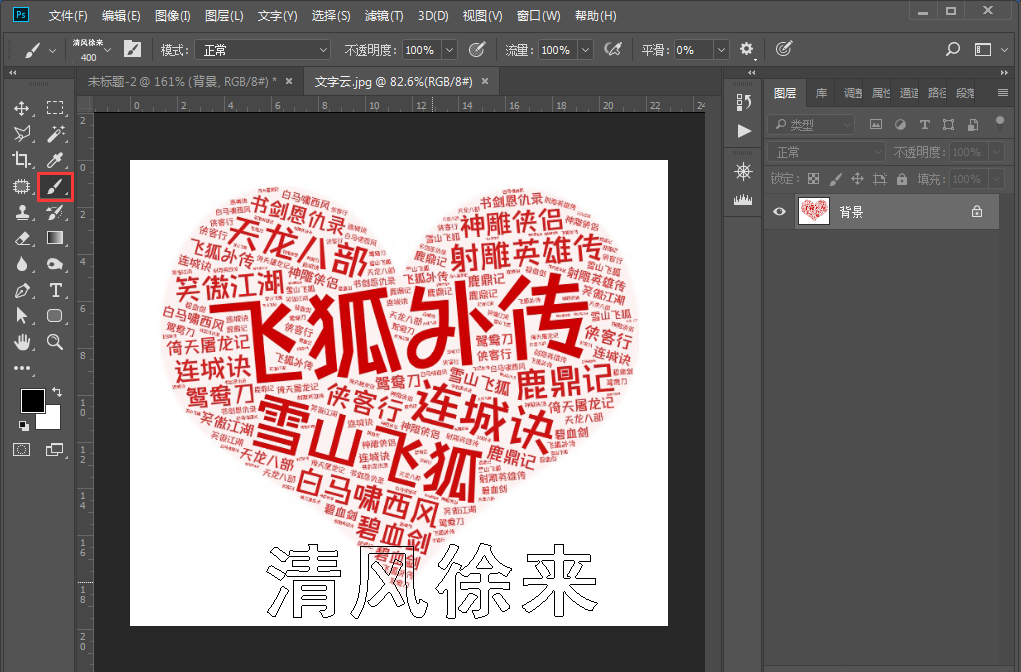Toggle pressure for size button
Viewport: 1021px width, 672px height.
[x=784, y=49]
